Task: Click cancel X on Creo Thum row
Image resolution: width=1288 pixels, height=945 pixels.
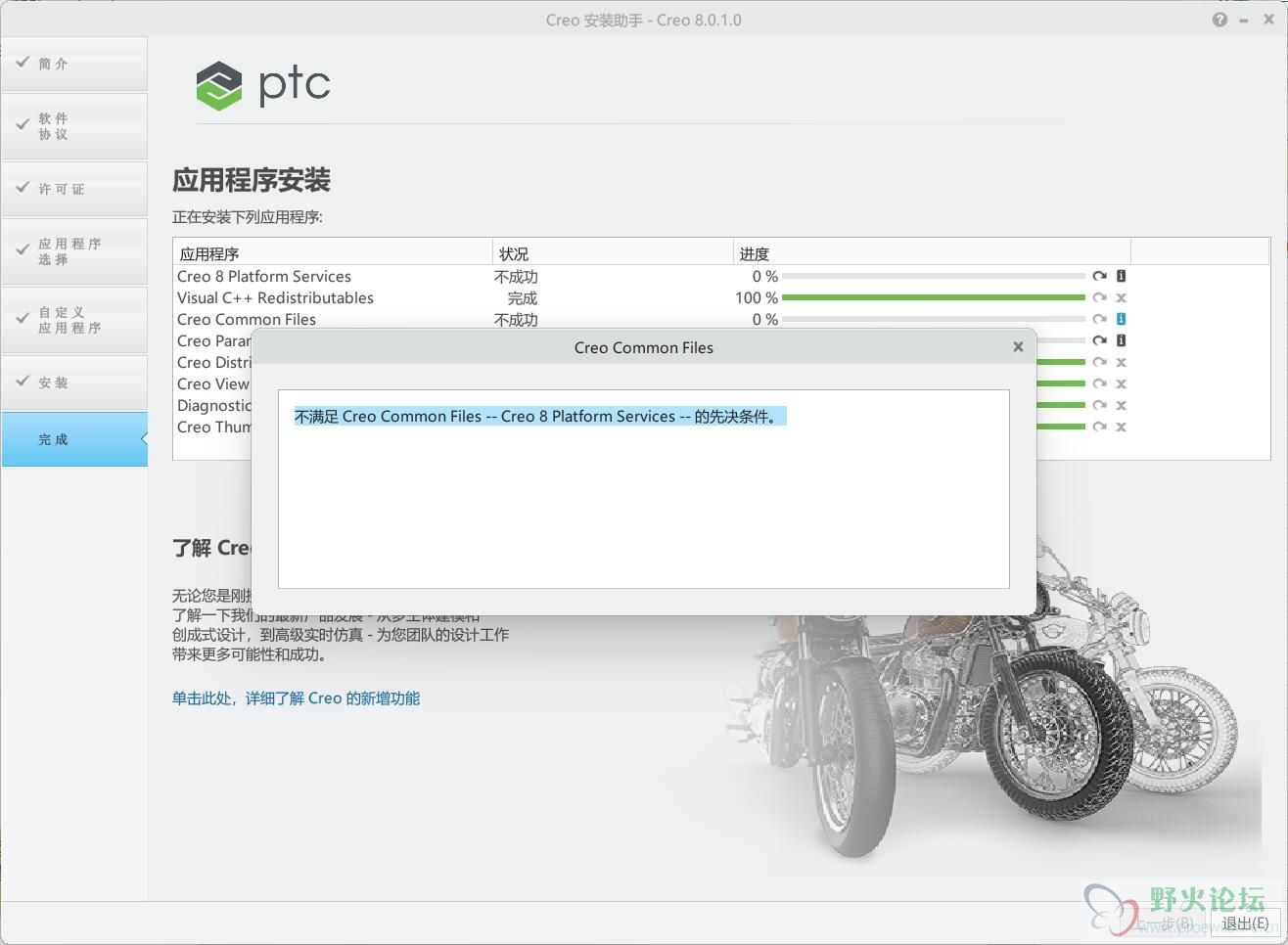Action: [x=1122, y=427]
